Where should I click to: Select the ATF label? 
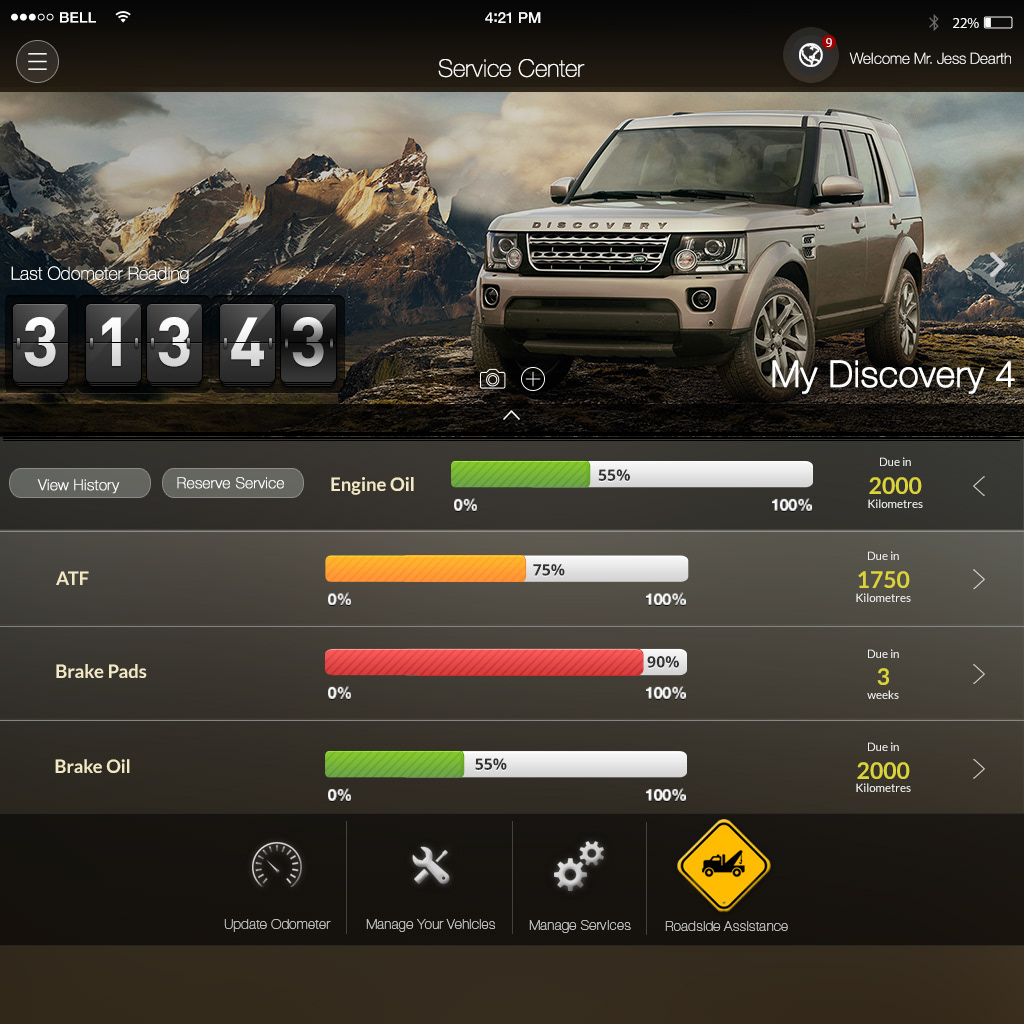72,579
